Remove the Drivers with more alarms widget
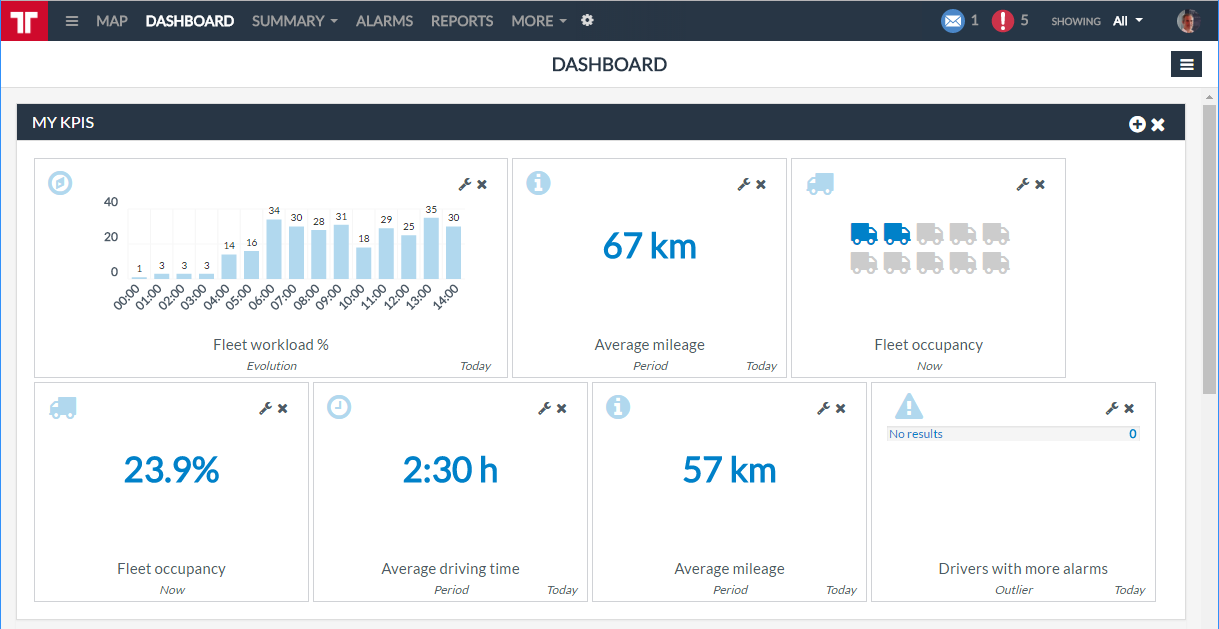Screen dimensions: 1219x629 pos(1129,408)
